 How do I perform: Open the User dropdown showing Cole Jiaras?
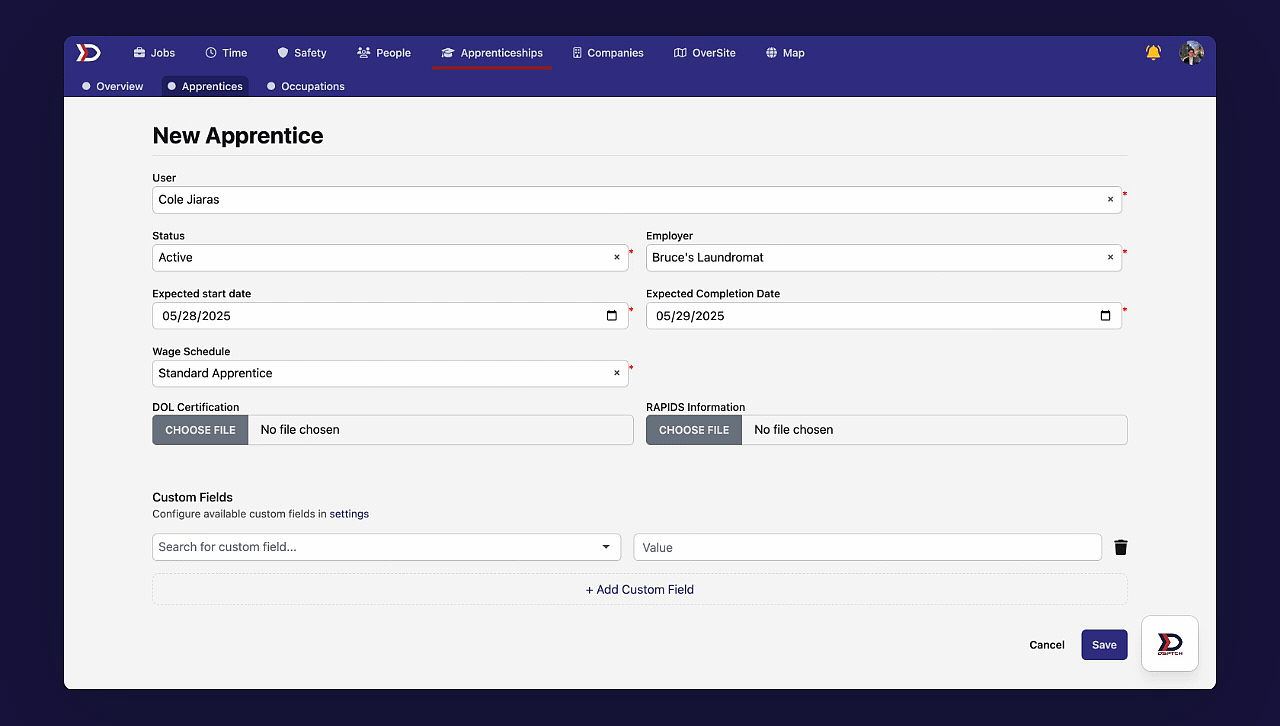(x=637, y=199)
